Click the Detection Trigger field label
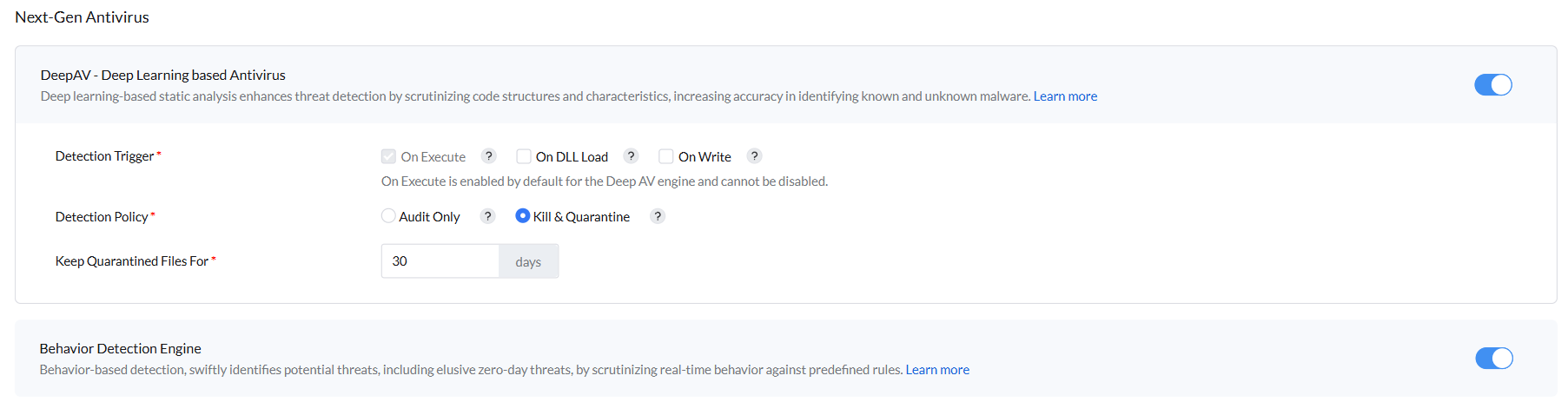 [104, 156]
